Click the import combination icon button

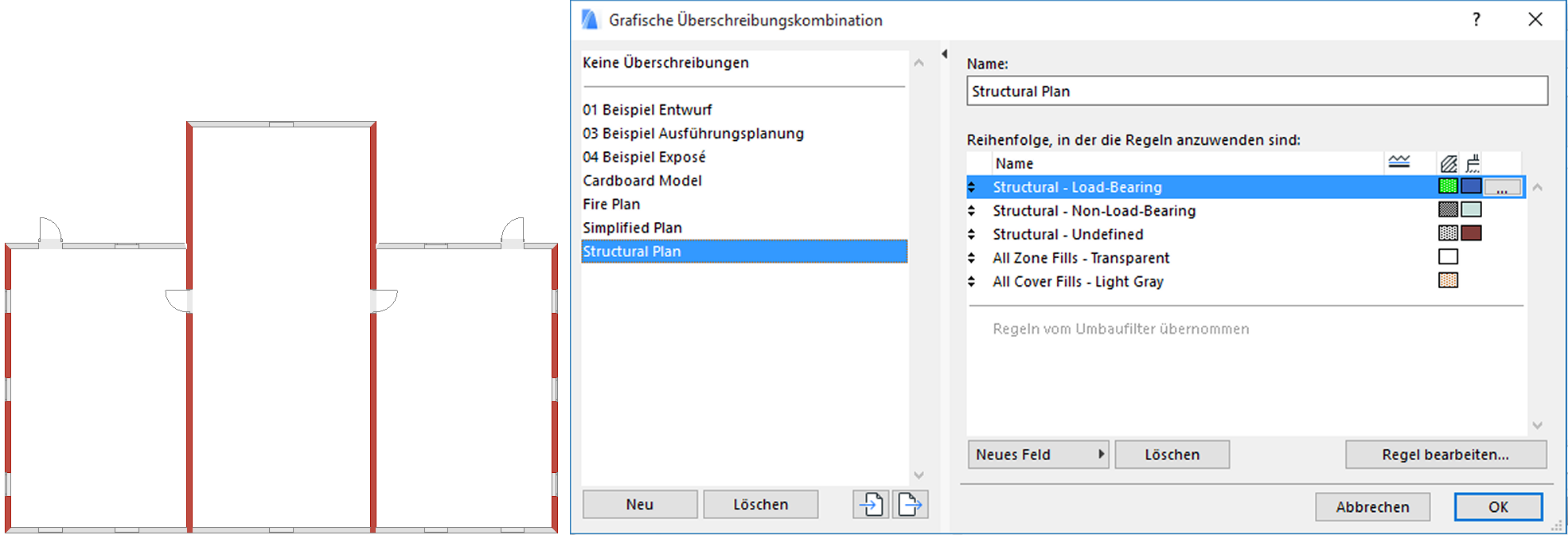871,504
